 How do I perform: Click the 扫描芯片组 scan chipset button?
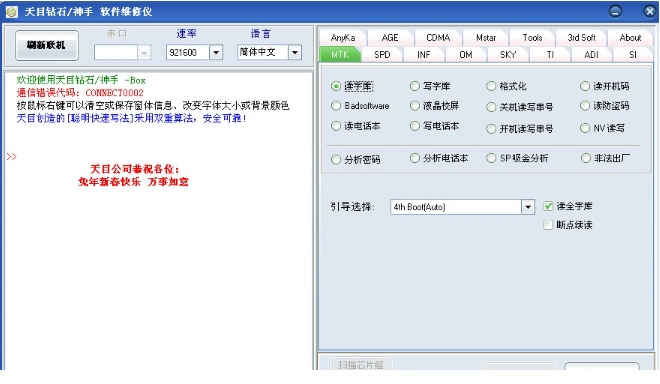point(361,365)
